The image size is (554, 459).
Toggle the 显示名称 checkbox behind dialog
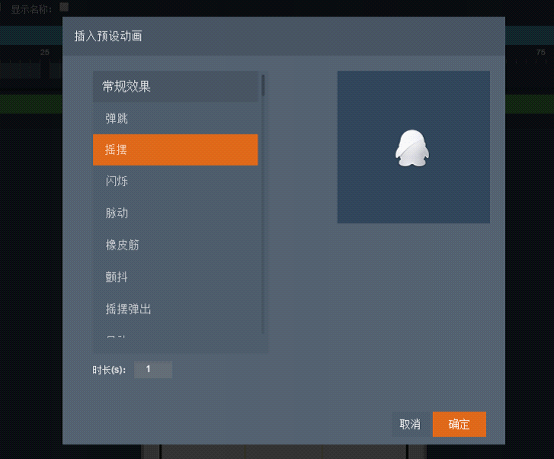click(x=64, y=7)
